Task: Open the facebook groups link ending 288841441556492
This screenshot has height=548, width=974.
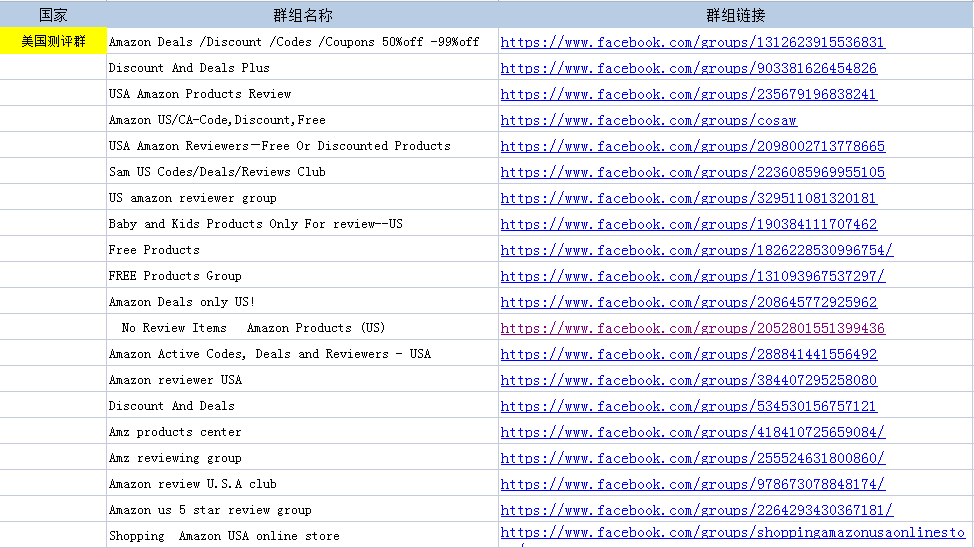Action: [689, 354]
